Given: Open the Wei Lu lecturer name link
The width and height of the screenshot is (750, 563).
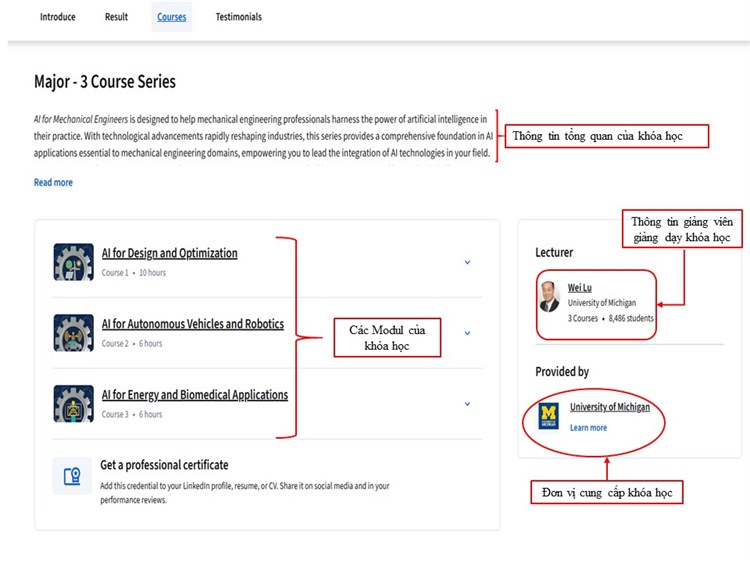Looking at the screenshot, I should click(x=581, y=287).
